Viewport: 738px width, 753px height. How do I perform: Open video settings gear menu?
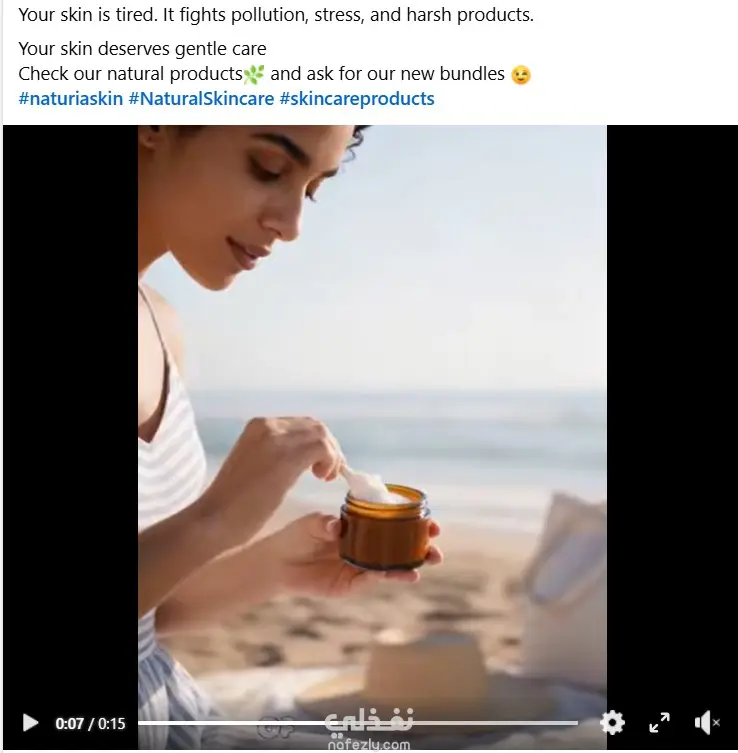click(x=613, y=723)
